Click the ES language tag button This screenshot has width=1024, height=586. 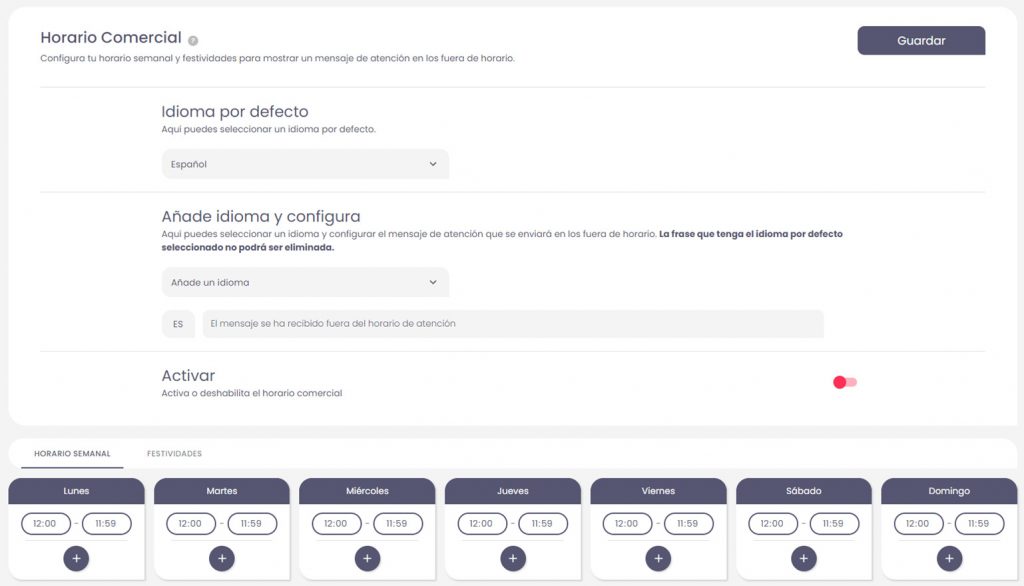pos(178,324)
